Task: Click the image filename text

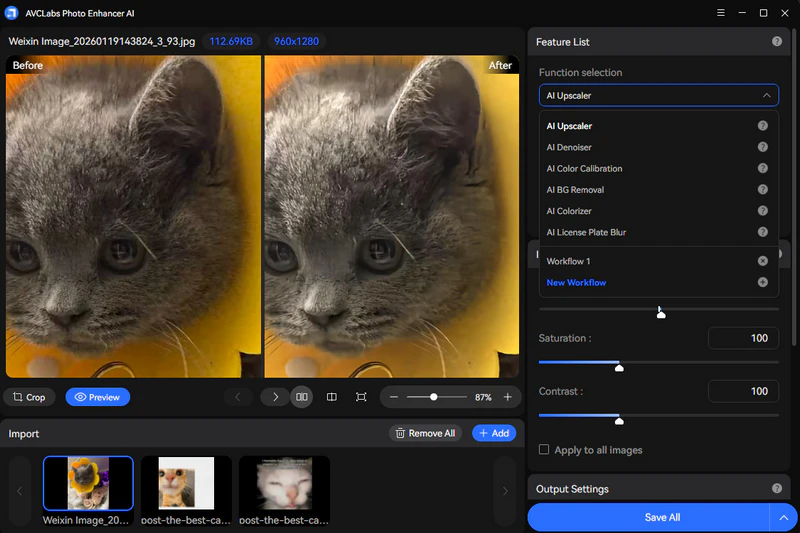Action: (x=102, y=41)
